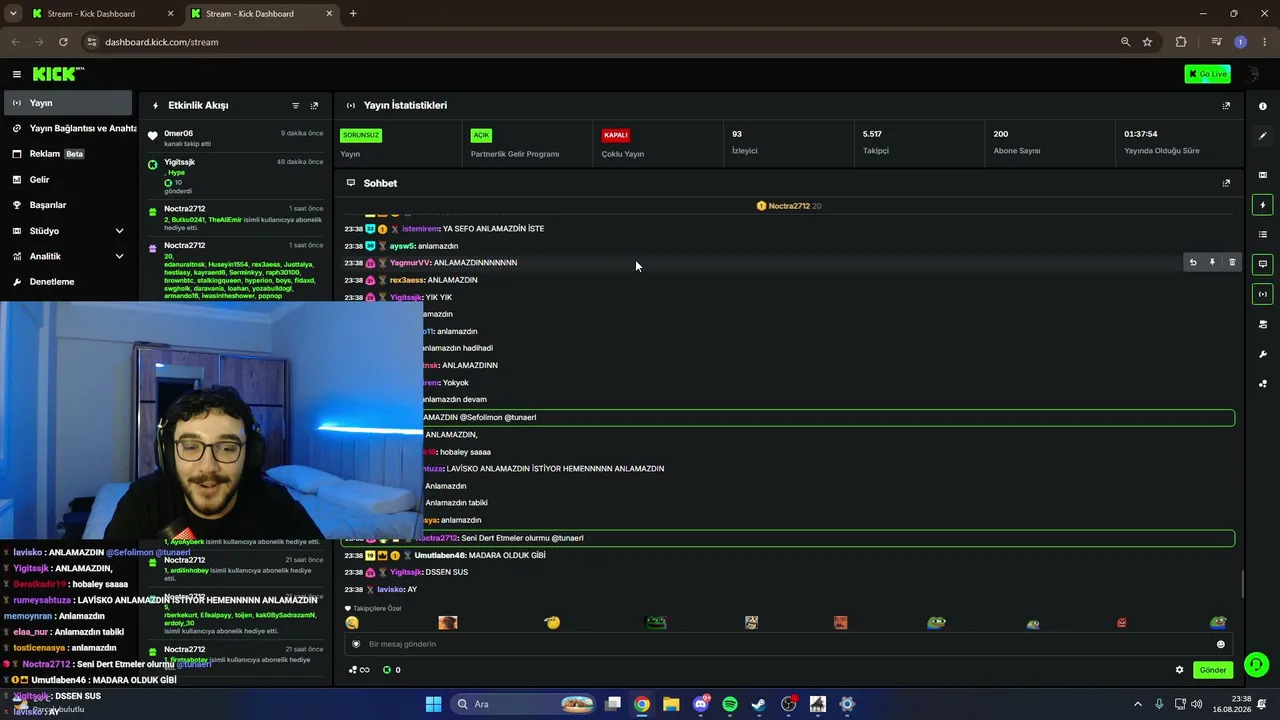Open the Chrome profile avatar
This screenshot has width=1280, height=720.
click(x=1240, y=42)
